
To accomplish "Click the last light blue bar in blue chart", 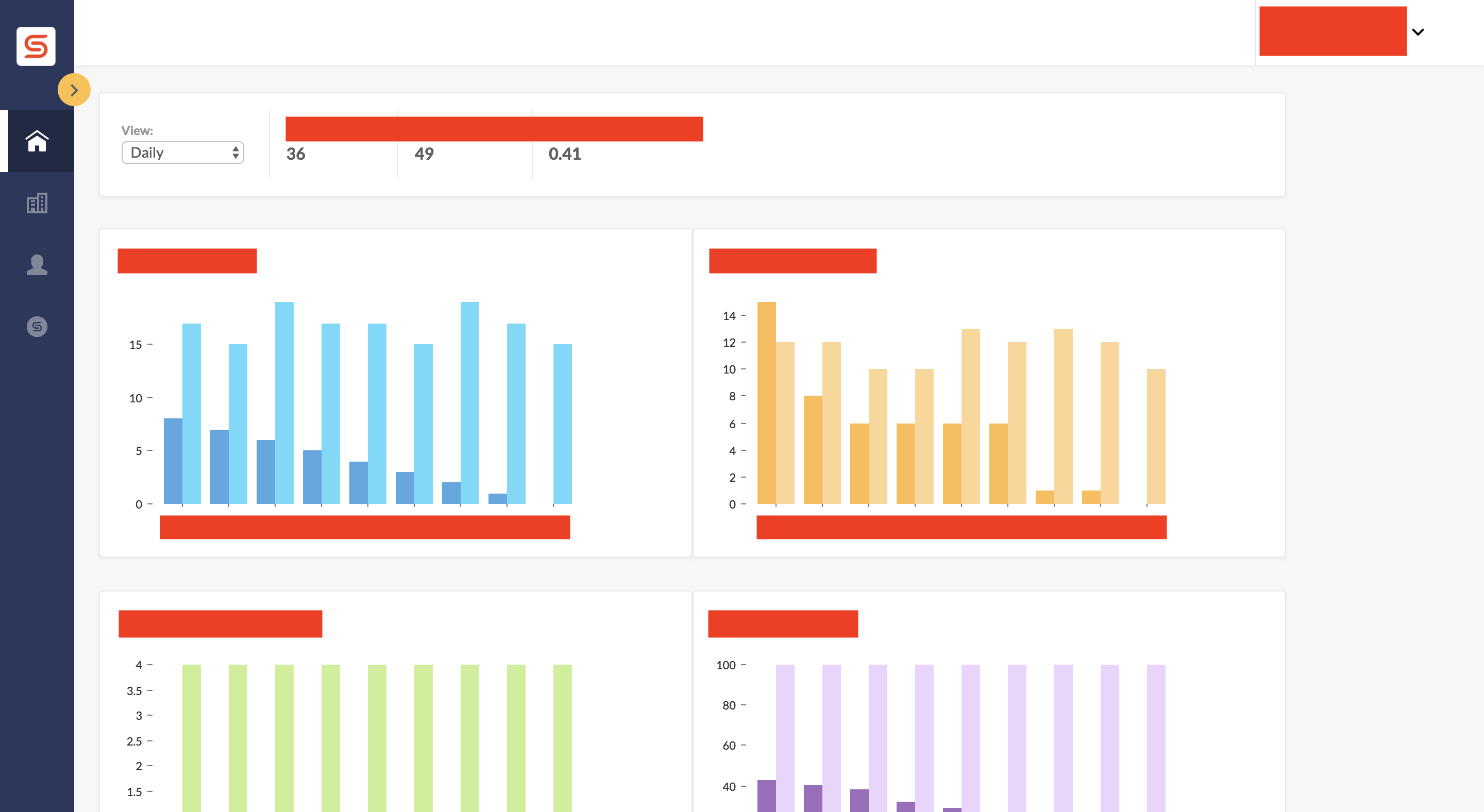I will pos(562,424).
